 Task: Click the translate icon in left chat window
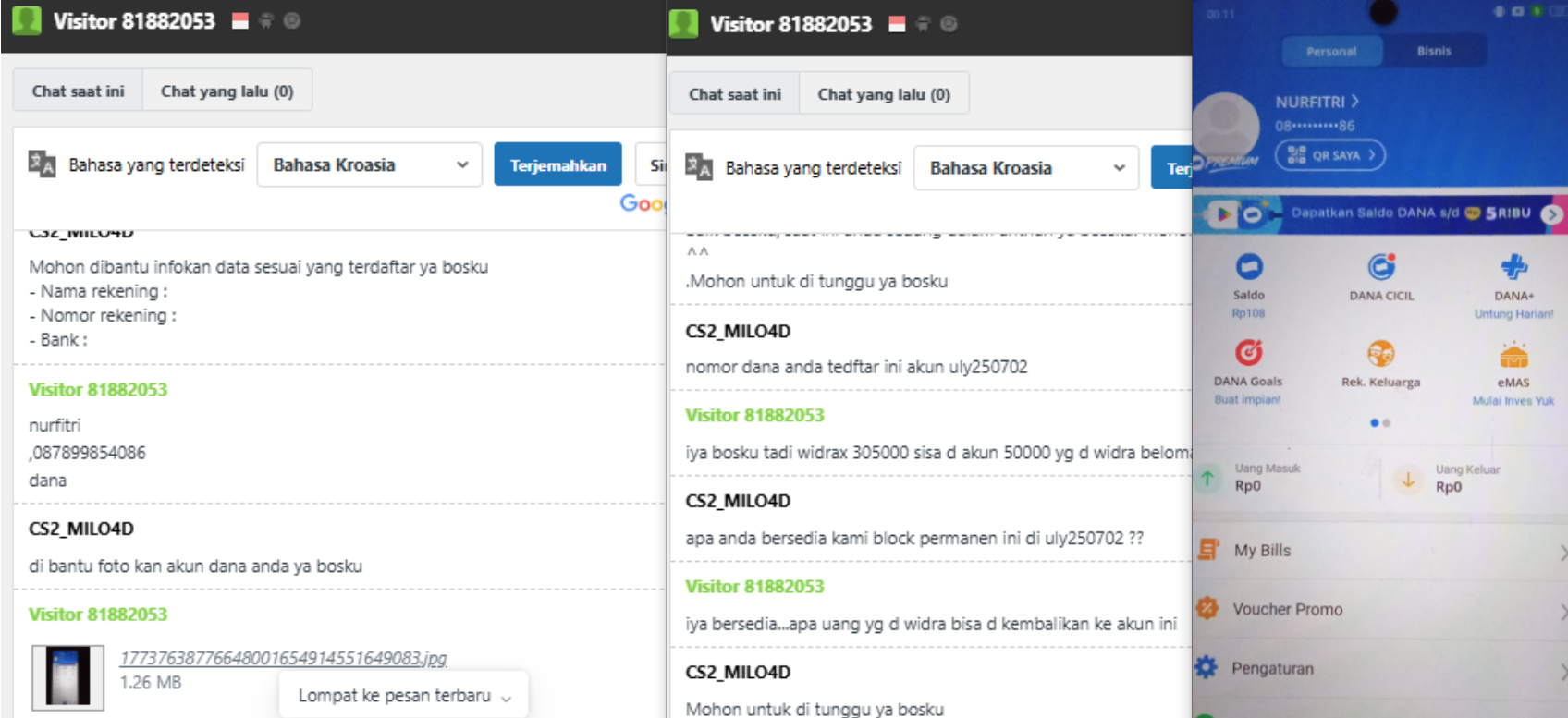42,164
